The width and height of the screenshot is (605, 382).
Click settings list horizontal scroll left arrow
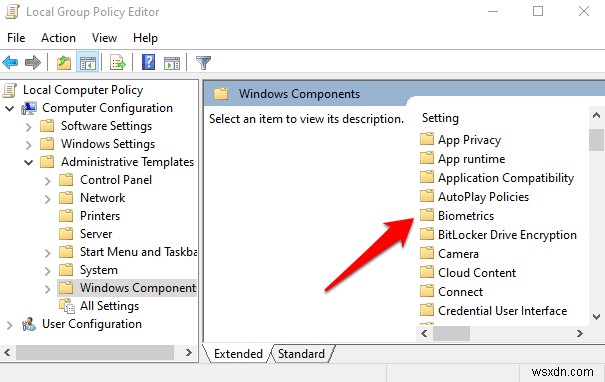coord(424,333)
